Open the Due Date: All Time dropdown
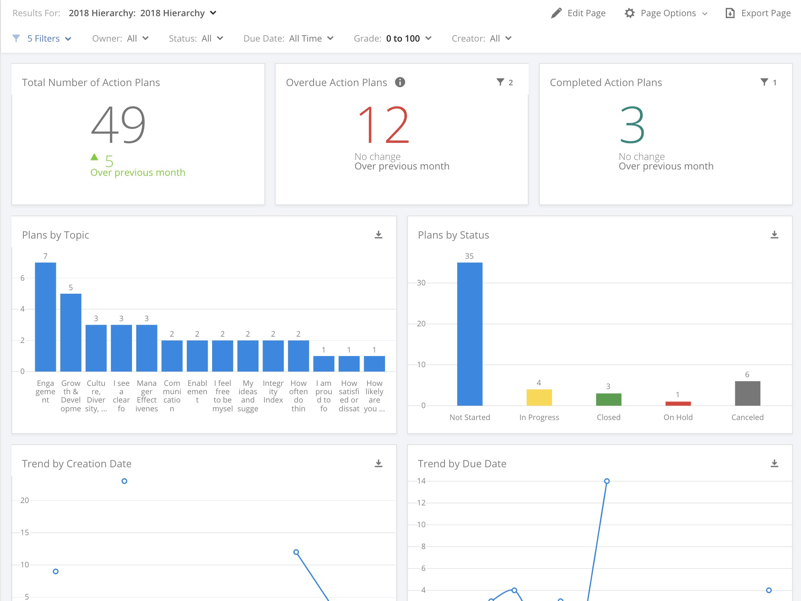 tap(289, 38)
